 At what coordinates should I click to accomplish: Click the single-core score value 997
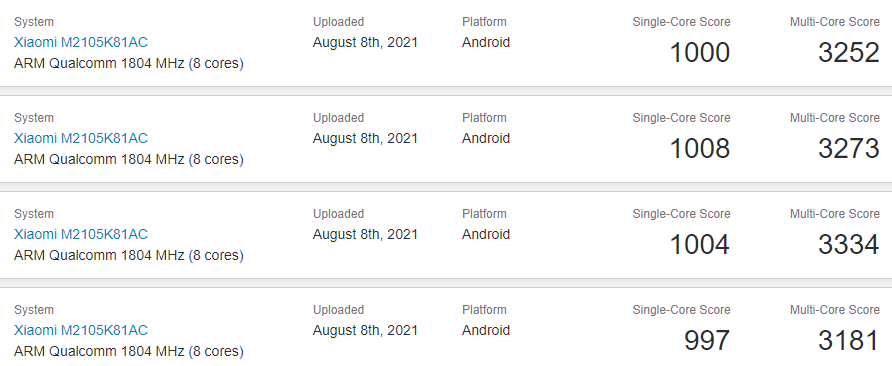click(707, 340)
